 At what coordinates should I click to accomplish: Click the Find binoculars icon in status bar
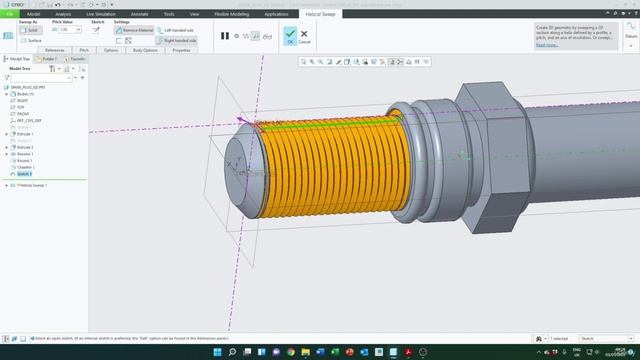(539, 339)
